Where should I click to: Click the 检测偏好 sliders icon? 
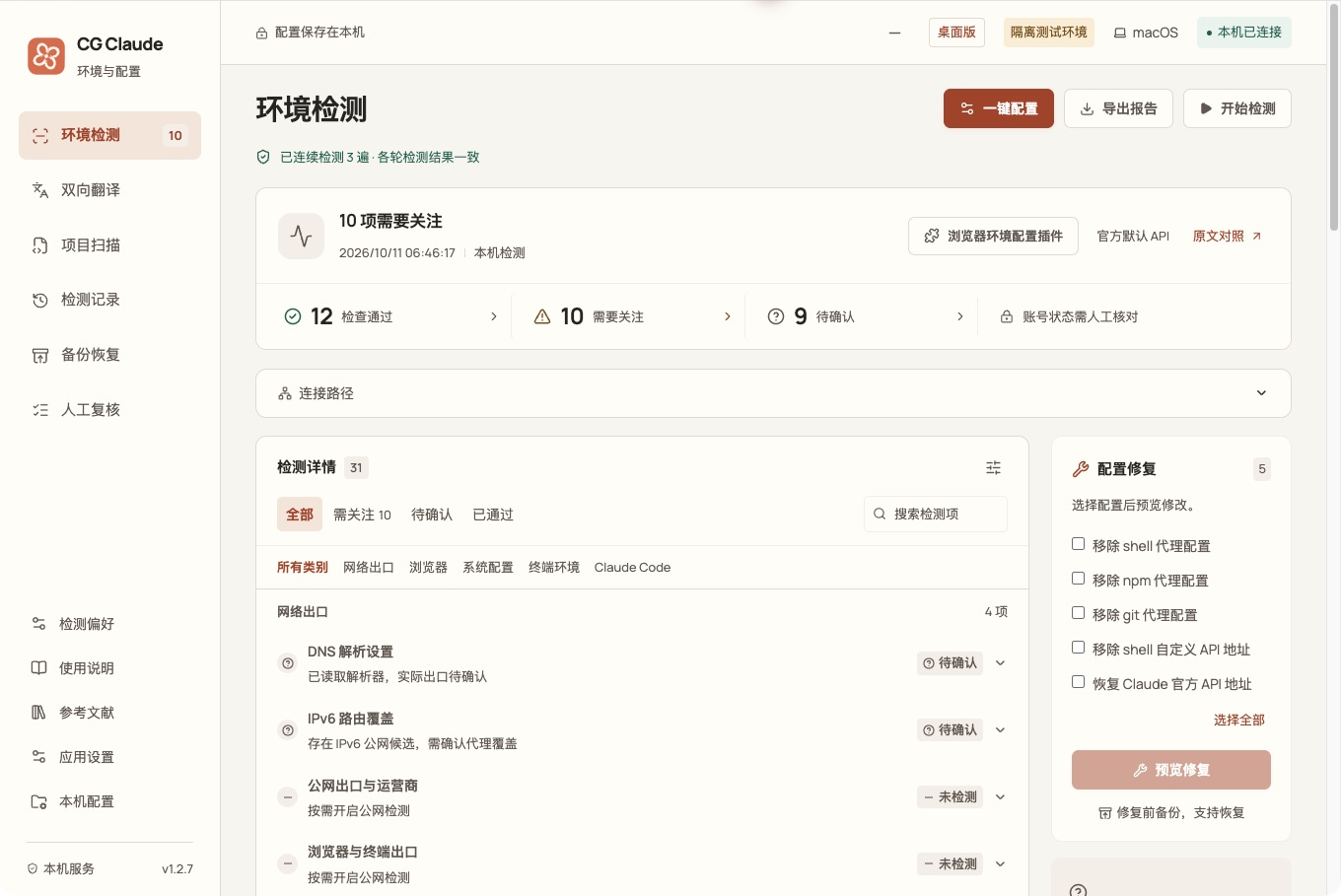click(38, 624)
